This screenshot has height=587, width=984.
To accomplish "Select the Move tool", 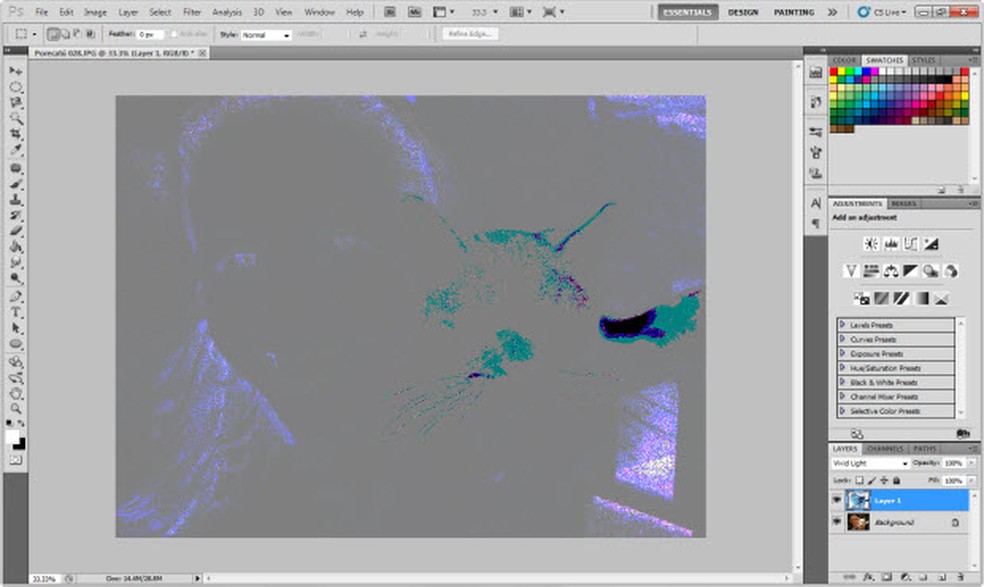I will point(16,71).
